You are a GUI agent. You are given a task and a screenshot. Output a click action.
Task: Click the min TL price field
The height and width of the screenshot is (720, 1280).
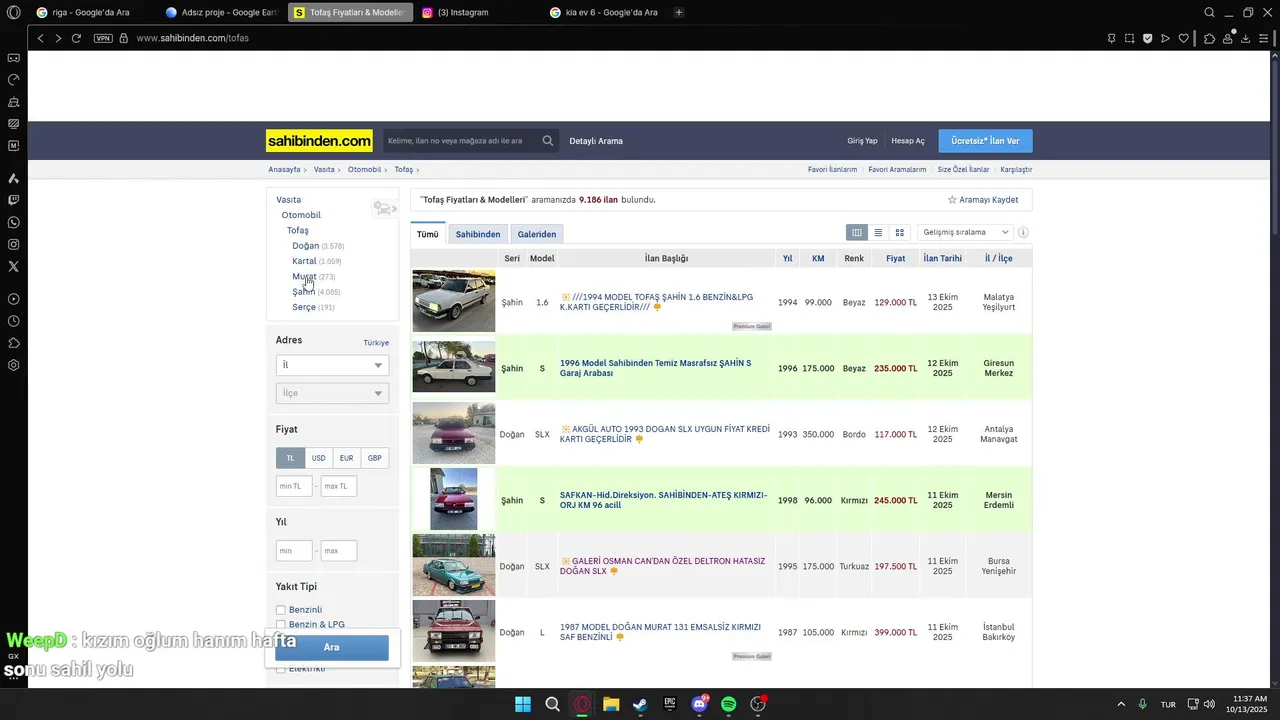[294, 486]
